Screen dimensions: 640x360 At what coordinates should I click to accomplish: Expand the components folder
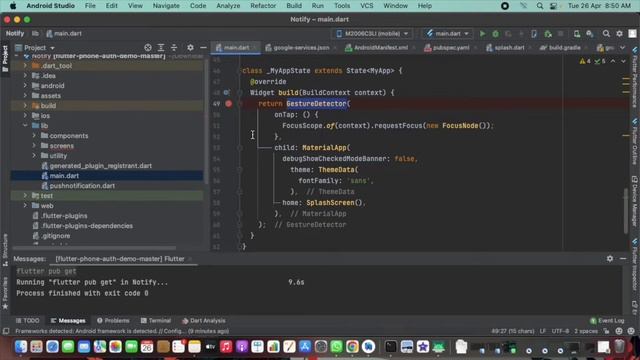[34, 136]
